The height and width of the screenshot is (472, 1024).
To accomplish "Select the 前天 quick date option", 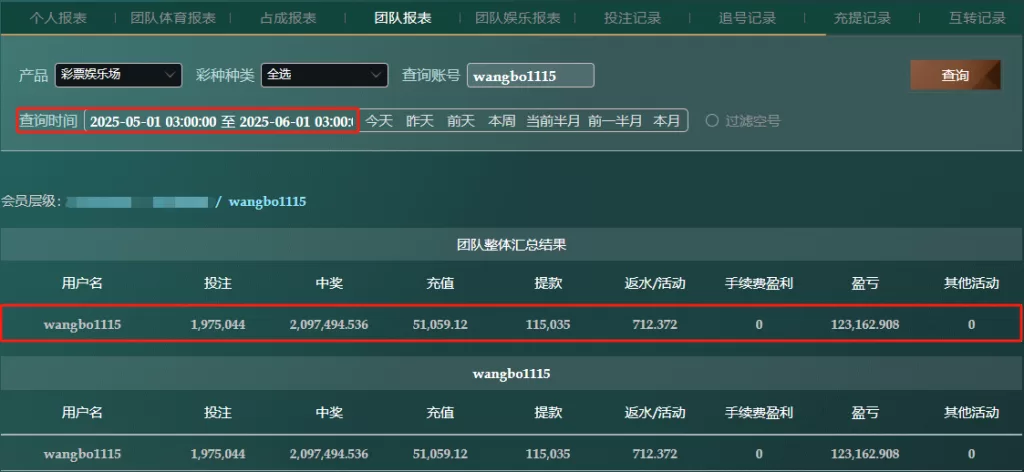I will [x=461, y=121].
